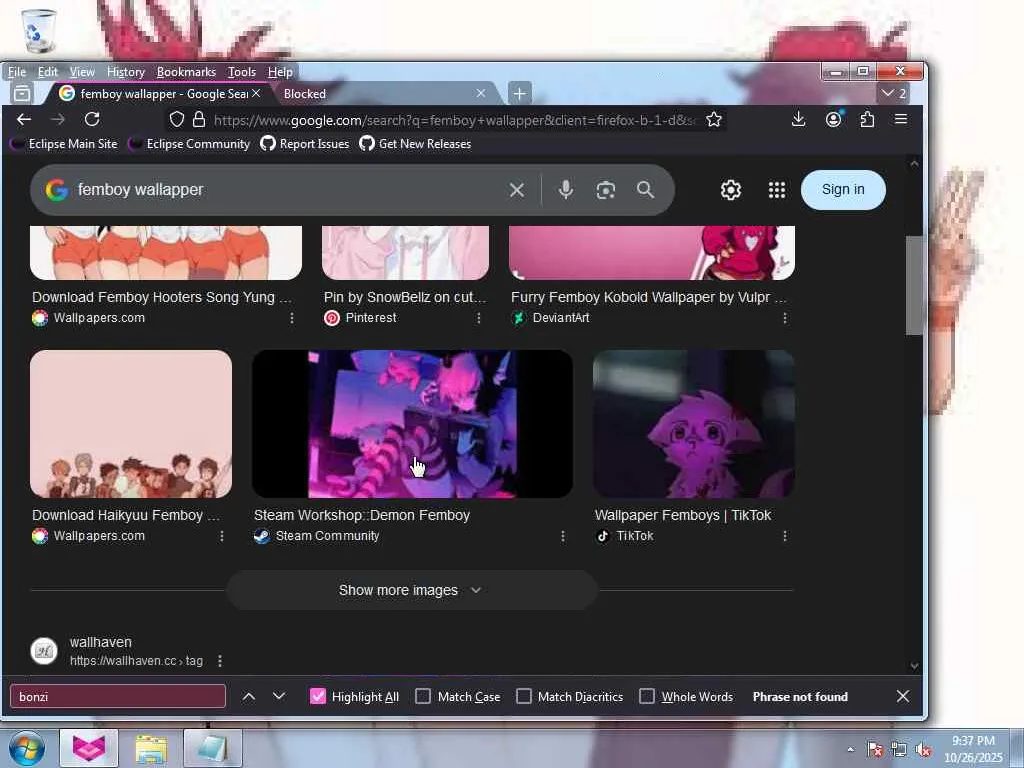Open more options for Pinterest result
Viewport: 1024px width, 768px height.
coord(479,318)
